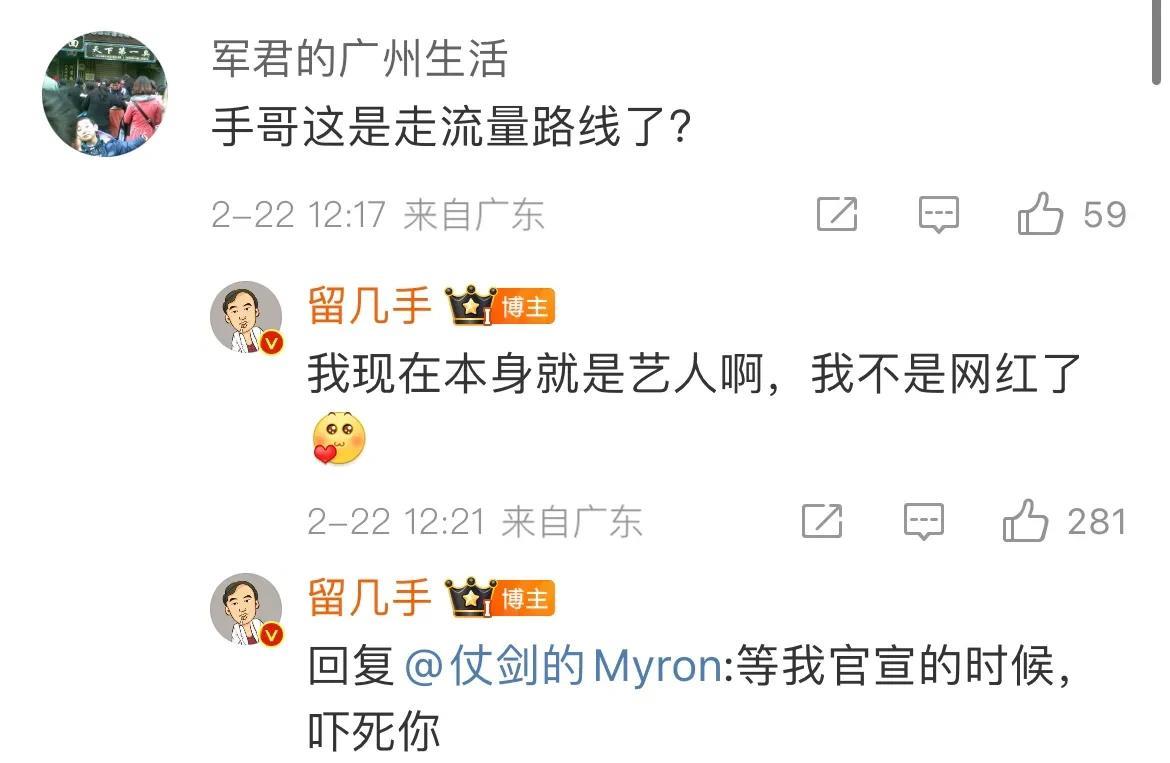Open 留几手 username in second reply
This screenshot has height=763, width=1170.
[x=369, y=598]
